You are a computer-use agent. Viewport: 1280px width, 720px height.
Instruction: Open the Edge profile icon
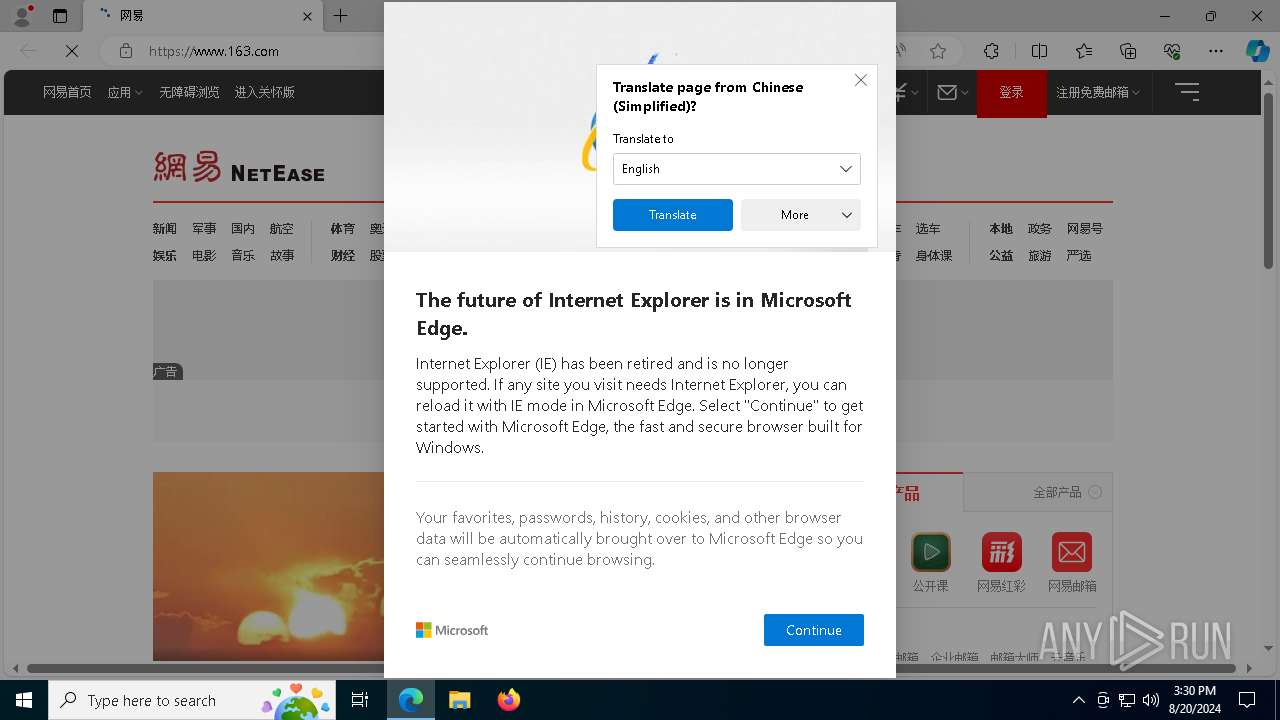click(x=22, y=16)
